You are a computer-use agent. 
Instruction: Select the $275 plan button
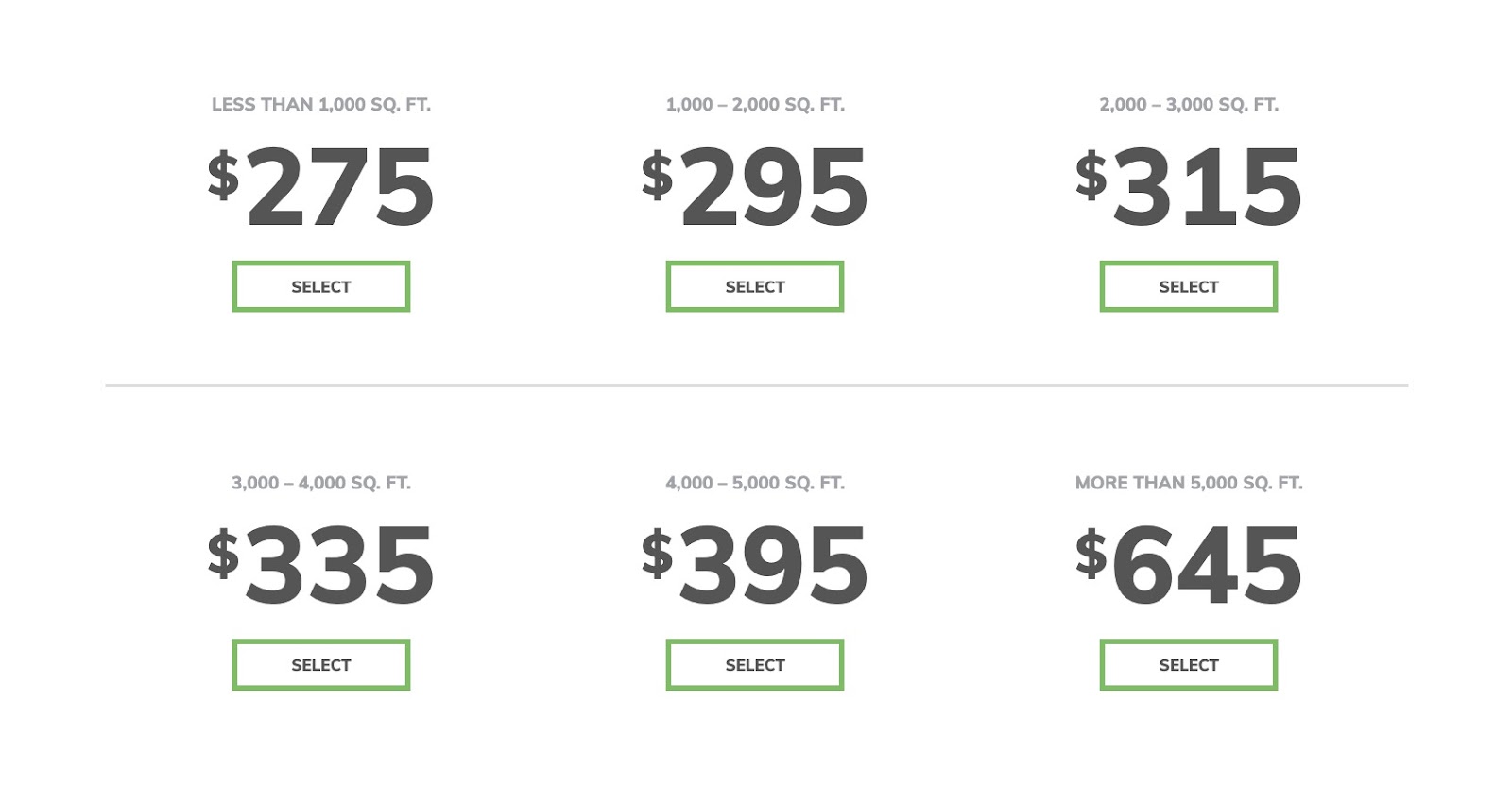[x=321, y=286]
